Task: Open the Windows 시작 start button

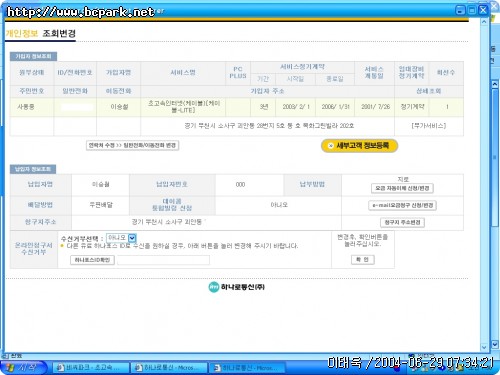Action: coord(23,368)
